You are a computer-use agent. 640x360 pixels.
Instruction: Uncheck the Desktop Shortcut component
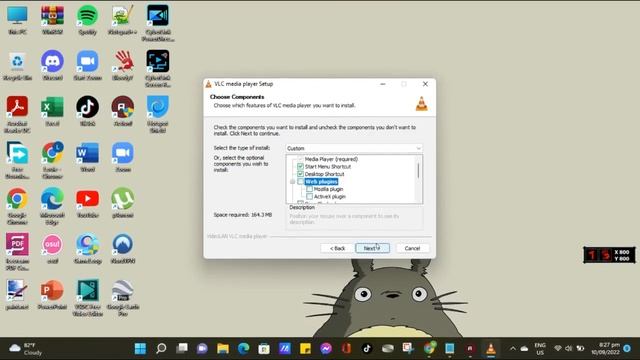coord(300,174)
